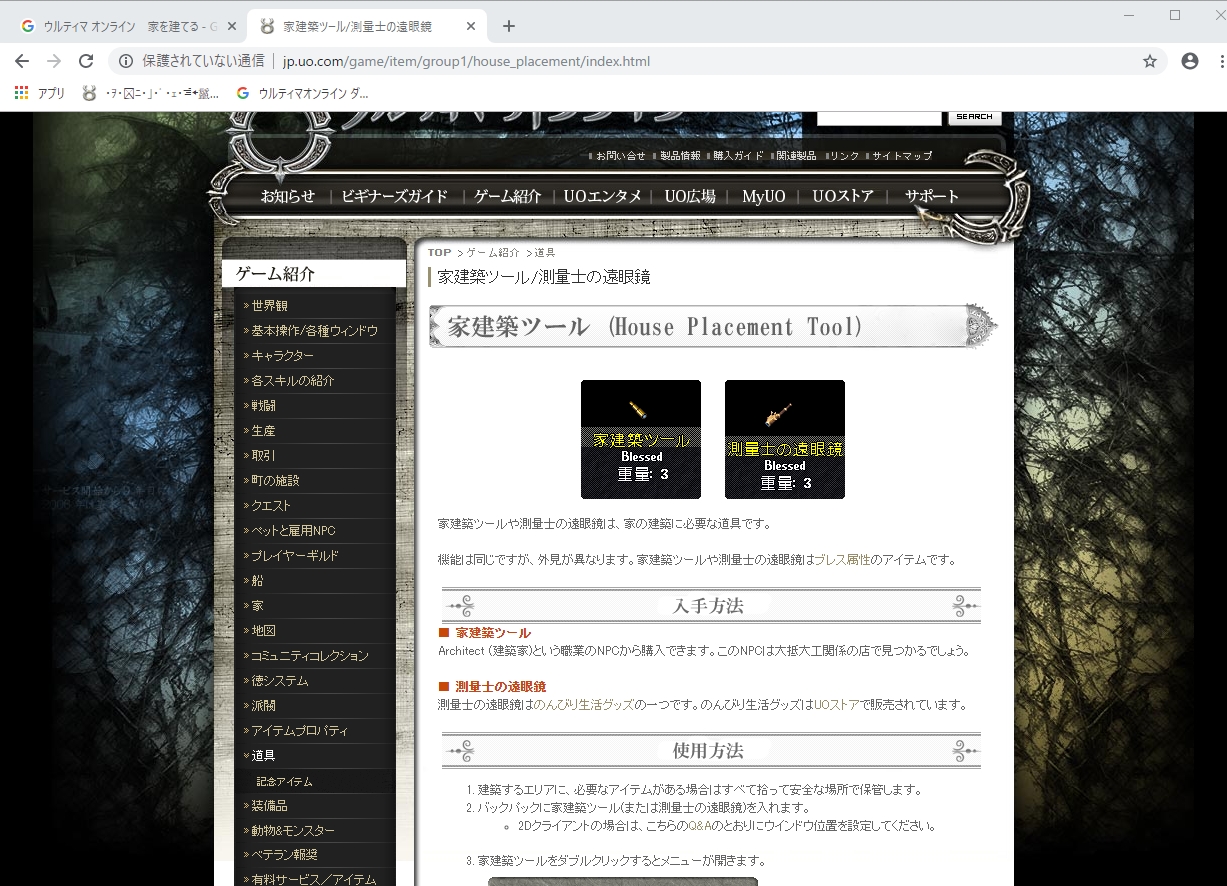This screenshot has height=886, width=1227.
Task: Reload the page with the refresh icon
Action: tap(86, 61)
